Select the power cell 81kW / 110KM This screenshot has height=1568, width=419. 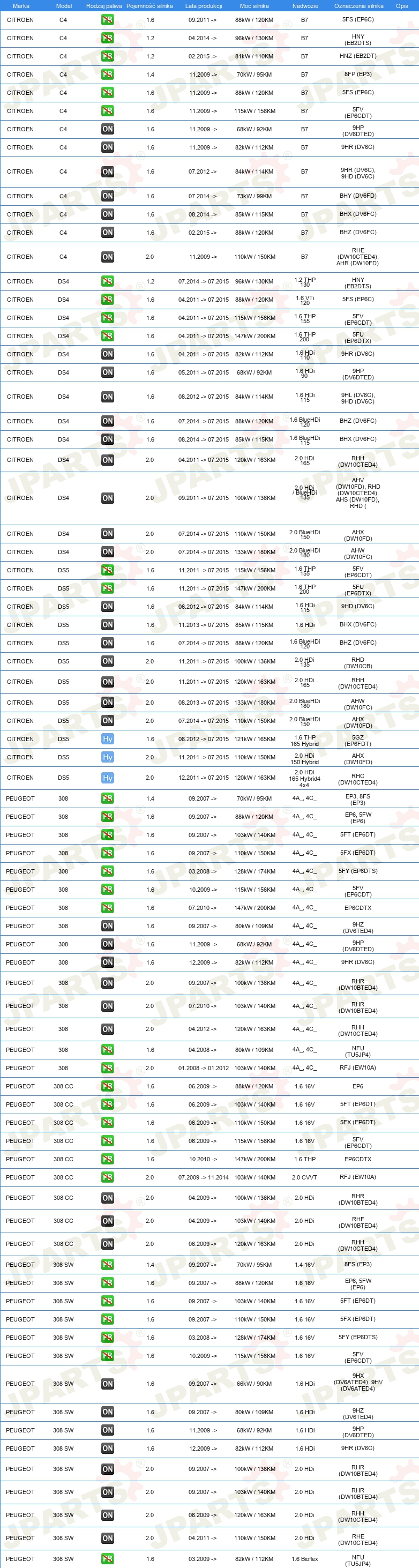pyautogui.click(x=255, y=56)
